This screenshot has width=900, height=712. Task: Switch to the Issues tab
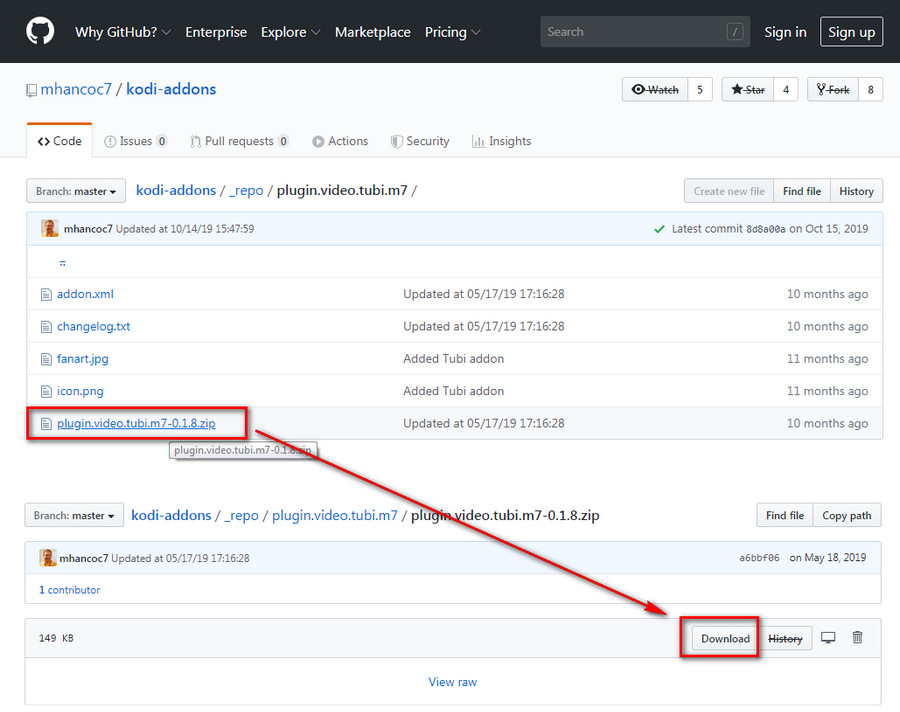coord(135,141)
